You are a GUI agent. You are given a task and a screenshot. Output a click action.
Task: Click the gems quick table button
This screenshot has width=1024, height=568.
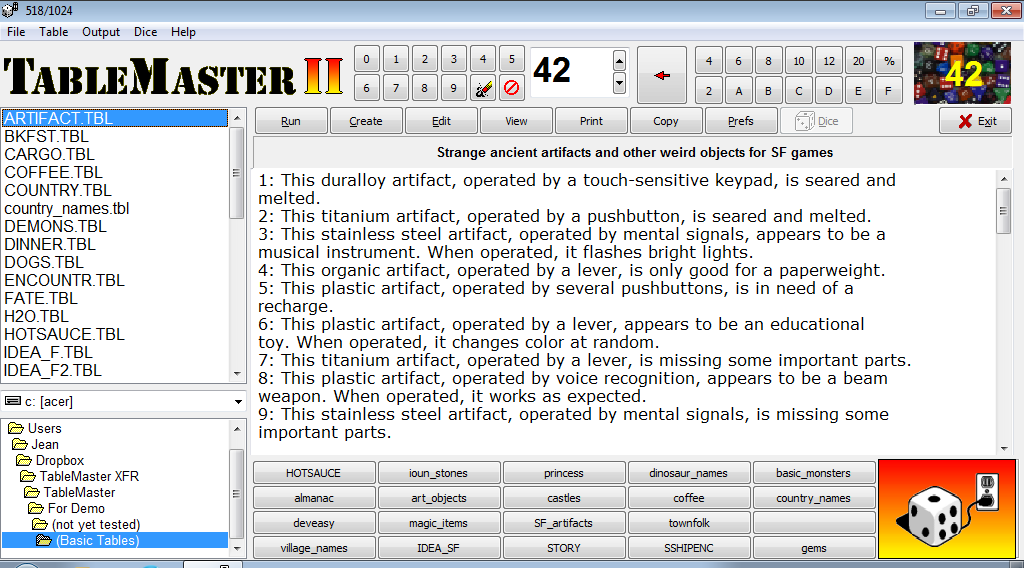click(x=814, y=548)
